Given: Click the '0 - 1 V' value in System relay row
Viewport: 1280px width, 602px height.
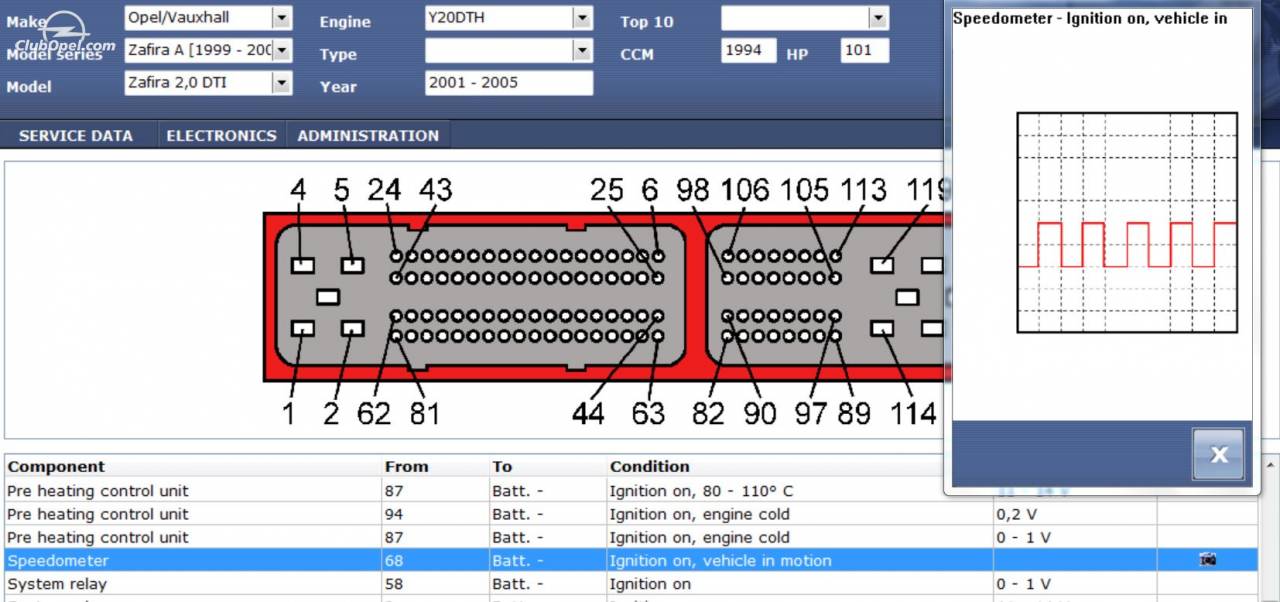Looking at the screenshot, I should coord(1023,584).
